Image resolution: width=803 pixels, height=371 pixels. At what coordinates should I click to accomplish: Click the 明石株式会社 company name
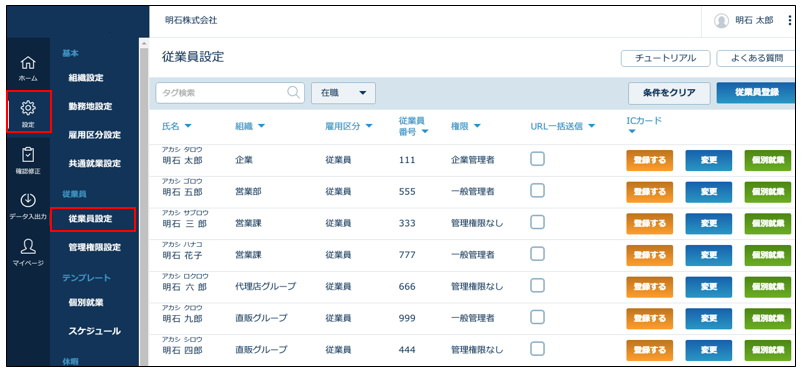(191, 20)
